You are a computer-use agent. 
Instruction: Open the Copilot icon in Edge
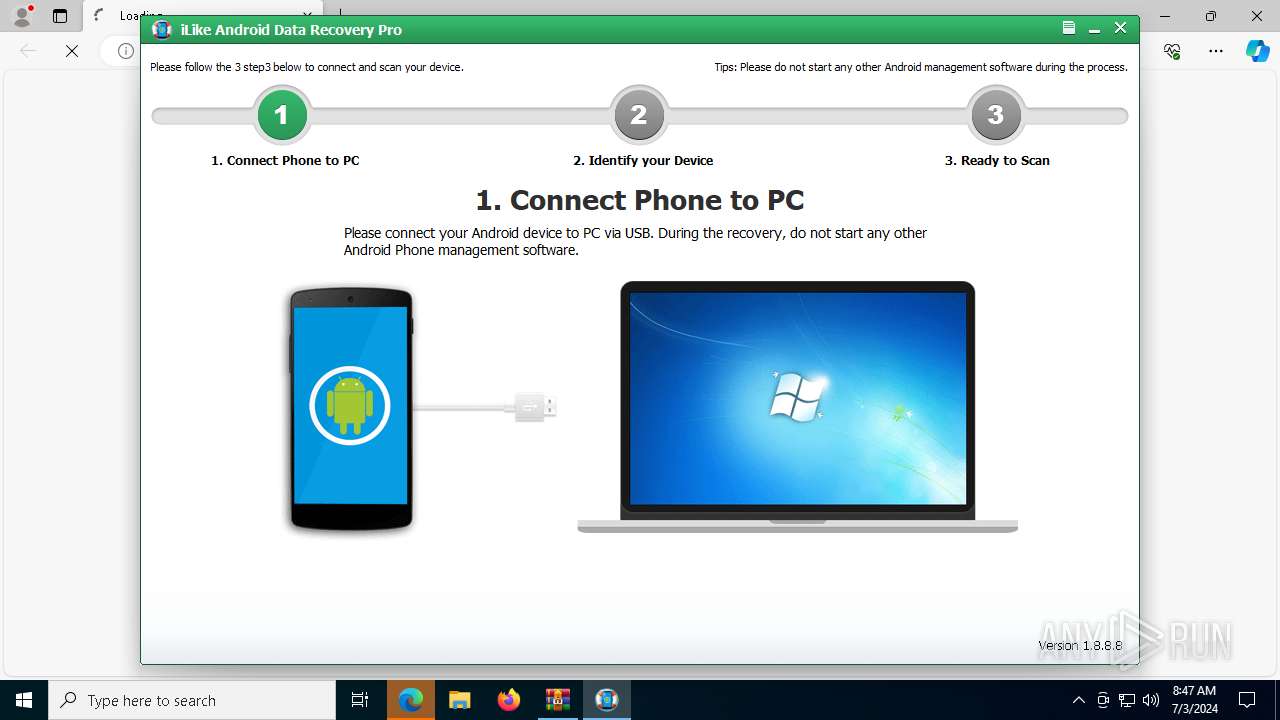point(1257,50)
